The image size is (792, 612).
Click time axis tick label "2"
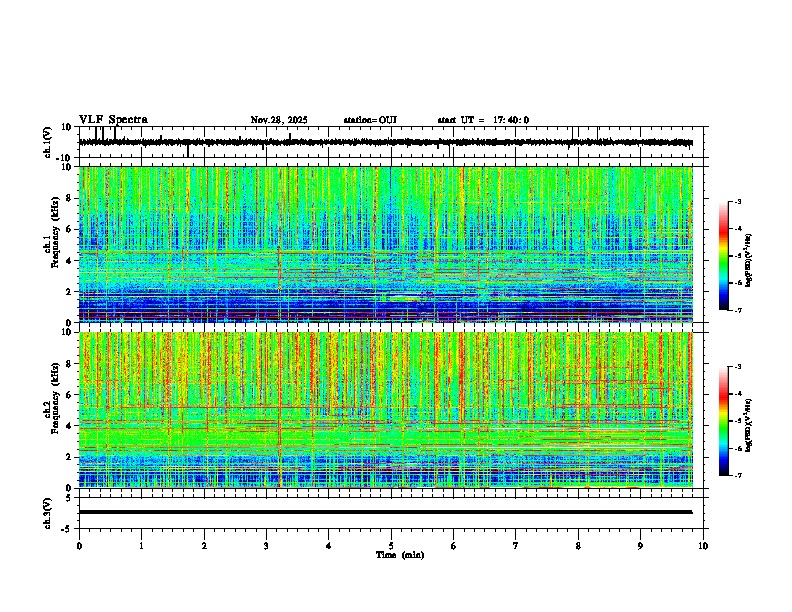[204, 546]
